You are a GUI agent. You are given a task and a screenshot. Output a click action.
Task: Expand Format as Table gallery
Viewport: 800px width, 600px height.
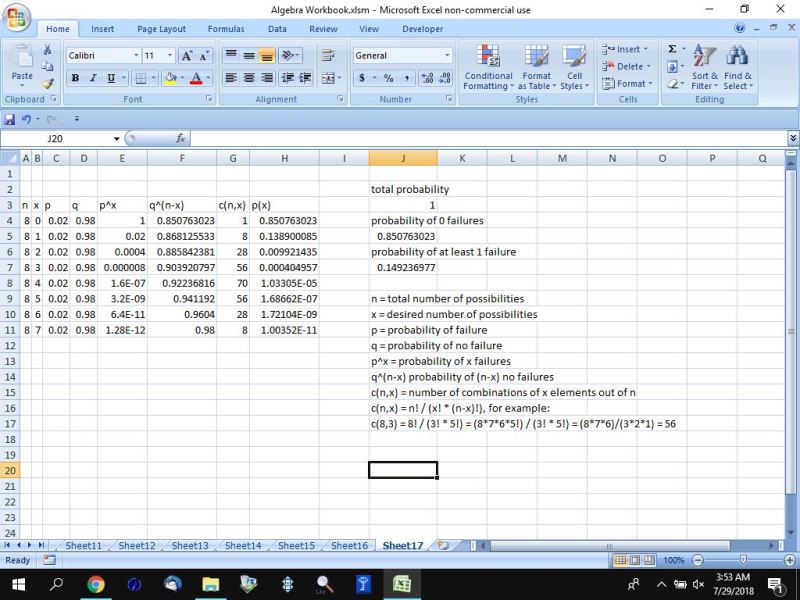pos(537,67)
